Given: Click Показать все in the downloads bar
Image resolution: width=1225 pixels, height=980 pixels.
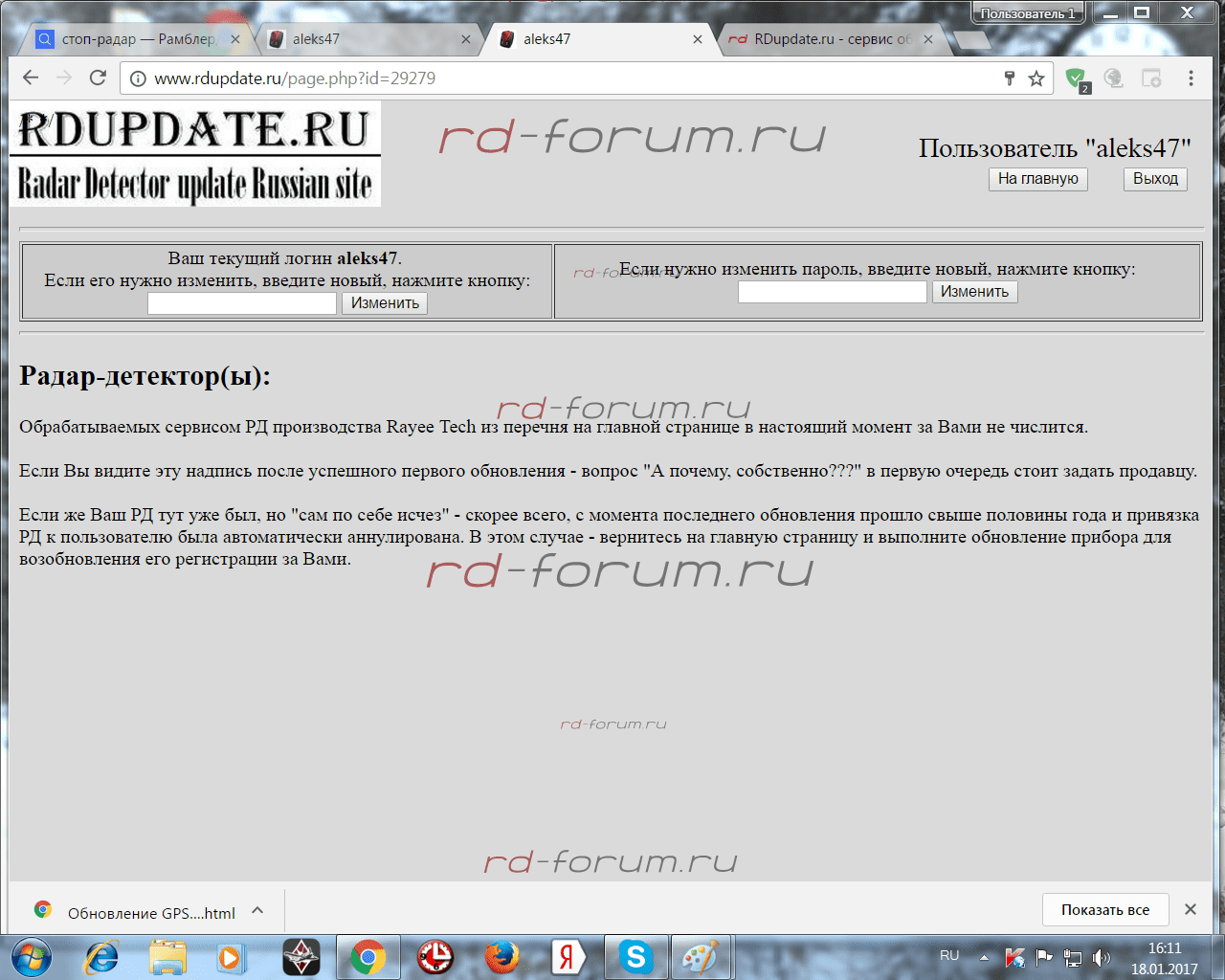Looking at the screenshot, I should 1104,910.
